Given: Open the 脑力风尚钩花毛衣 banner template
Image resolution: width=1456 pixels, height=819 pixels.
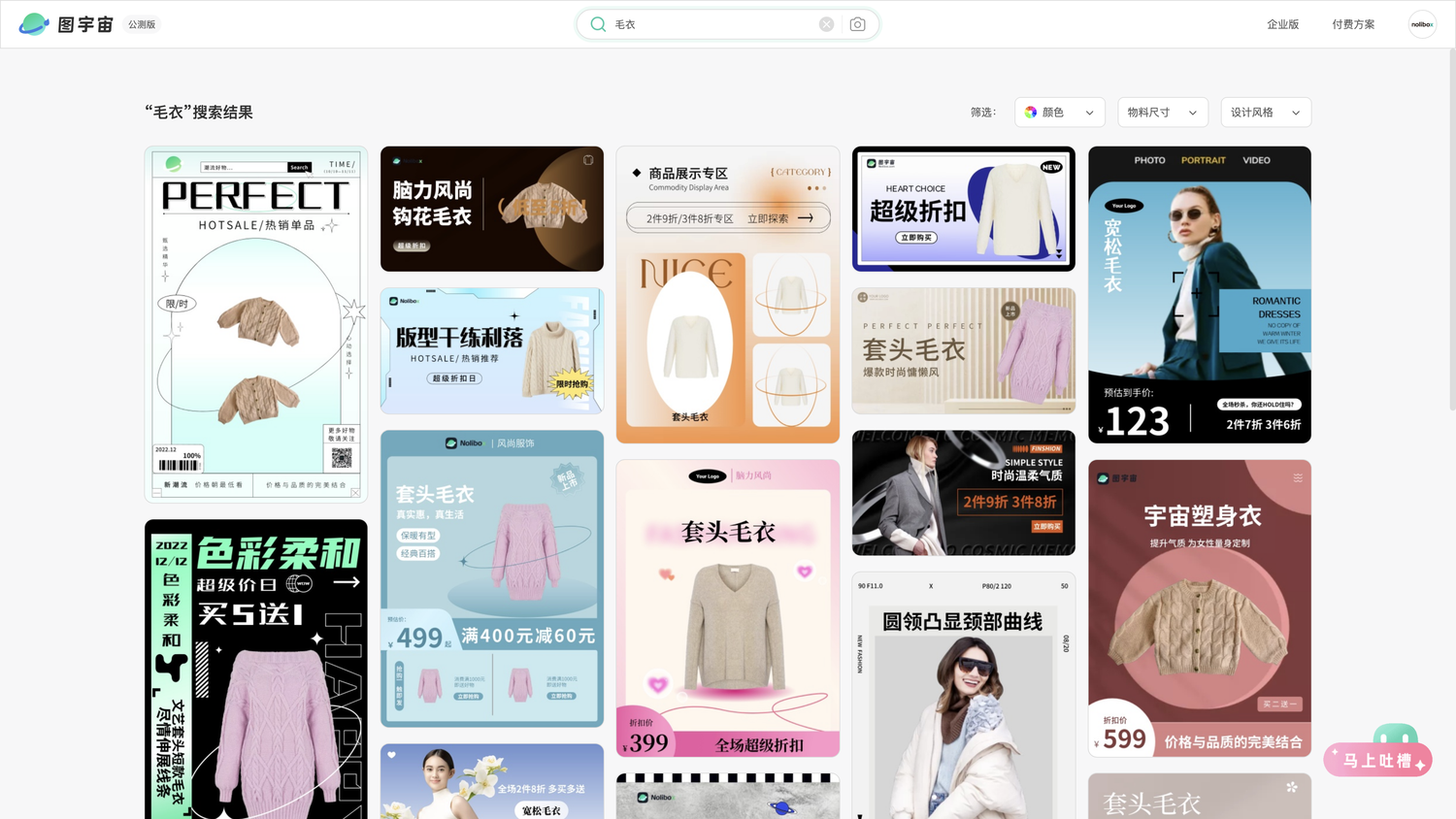Looking at the screenshot, I should [x=492, y=209].
